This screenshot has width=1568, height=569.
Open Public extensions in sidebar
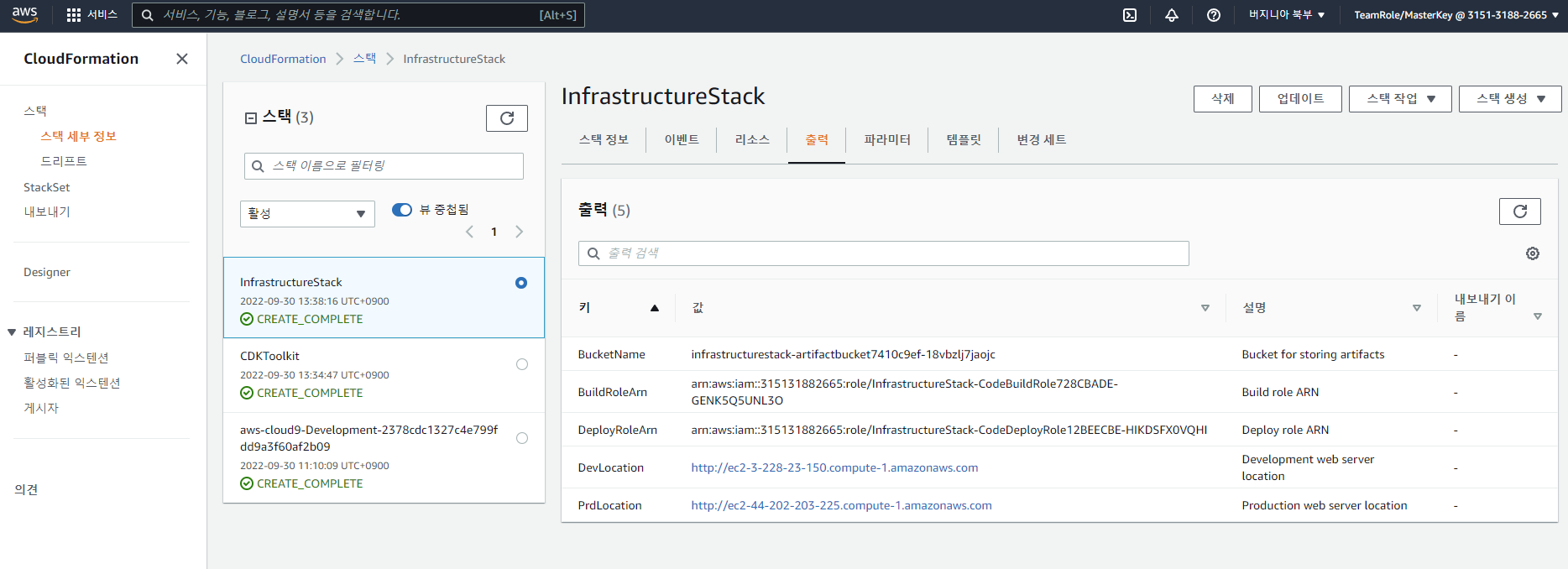point(66,358)
